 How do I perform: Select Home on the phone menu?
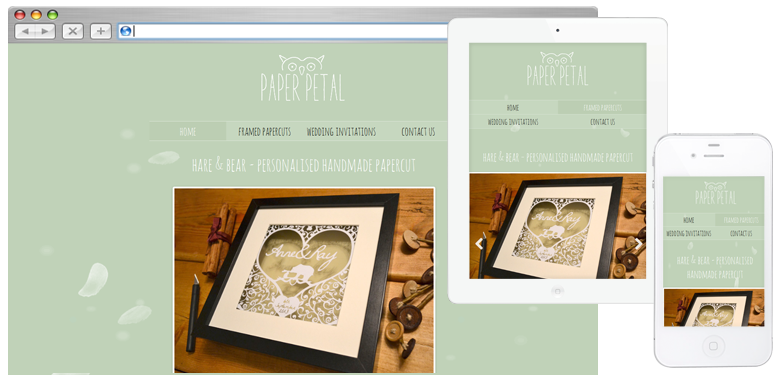pyautogui.click(x=688, y=220)
